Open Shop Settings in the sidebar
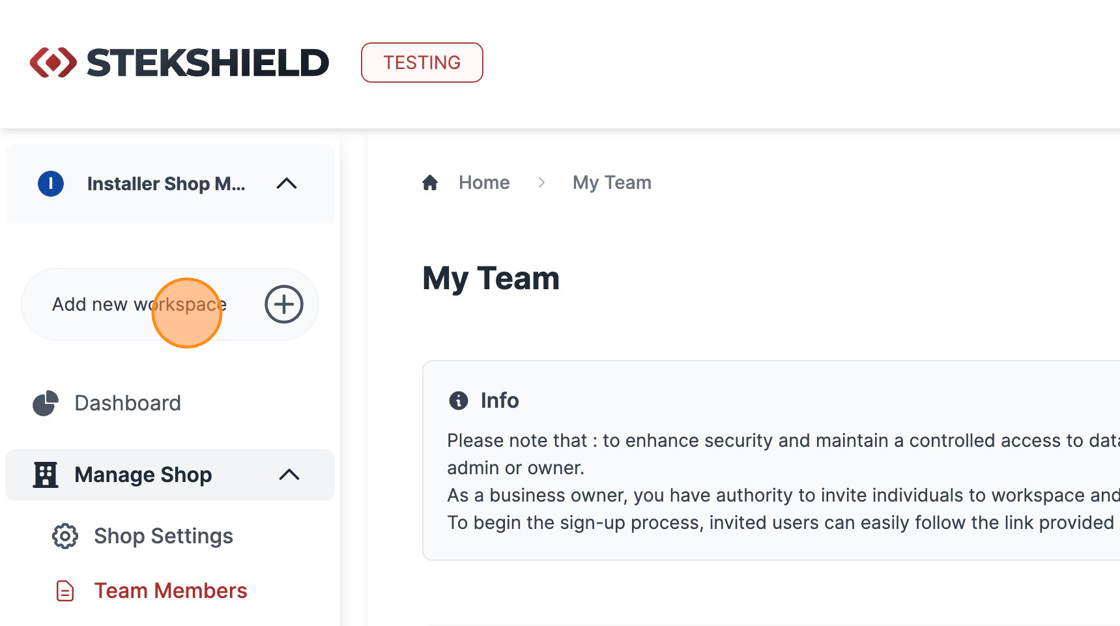Image resolution: width=1120 pixels, height=626 pixels. (x=164, y=536)
